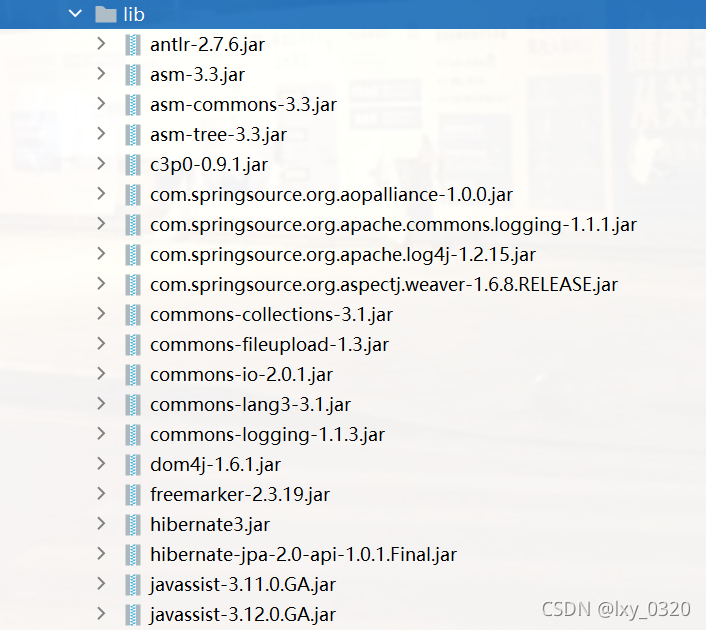Expand commons-lang3-3.1.jar
Image resolution: width=706 pixels, height=630 pixels.
[x=101, y=403]
